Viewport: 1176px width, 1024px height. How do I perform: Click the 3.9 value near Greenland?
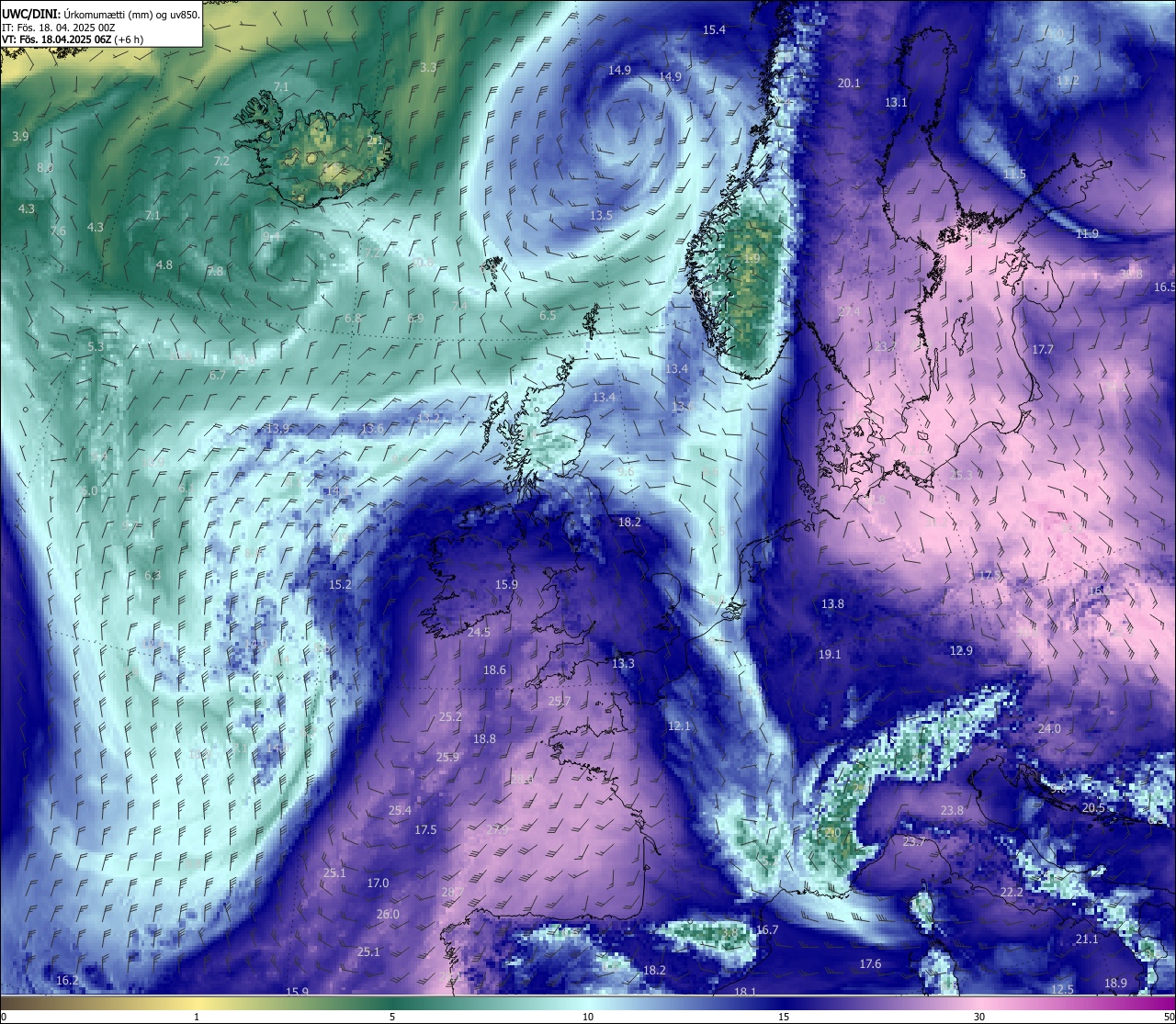20,137
